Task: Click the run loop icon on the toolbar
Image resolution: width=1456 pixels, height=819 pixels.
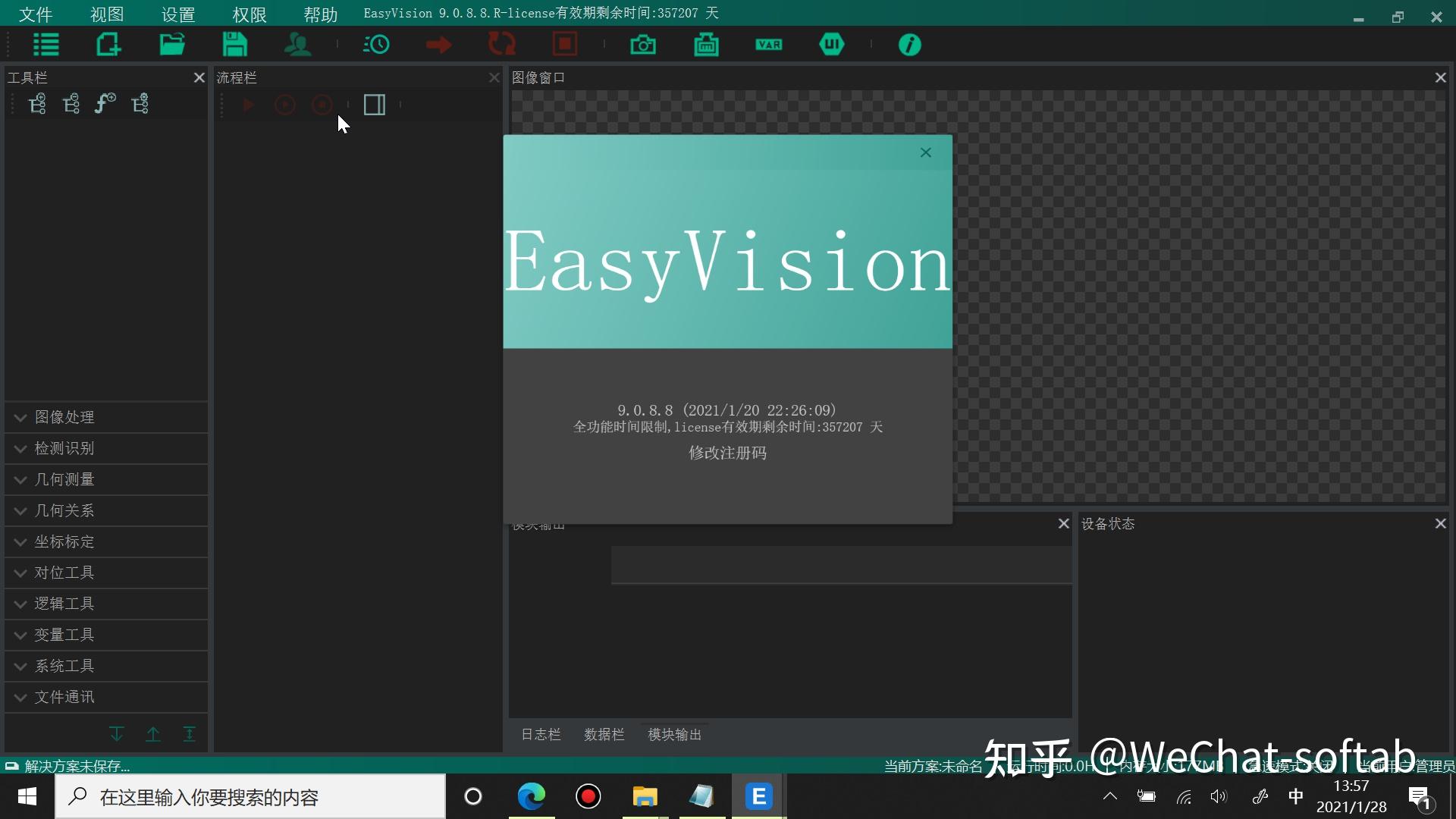Action: (x=501, y=44)
